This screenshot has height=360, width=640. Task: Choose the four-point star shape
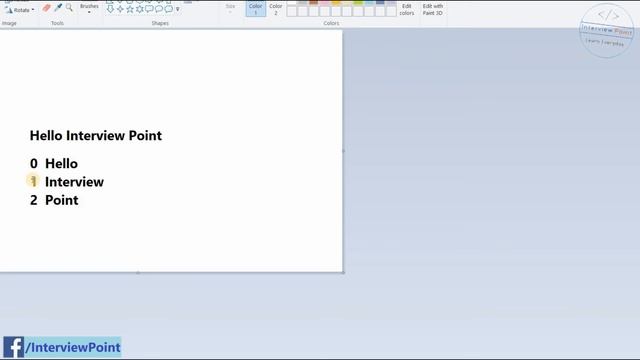coord(120,9)
